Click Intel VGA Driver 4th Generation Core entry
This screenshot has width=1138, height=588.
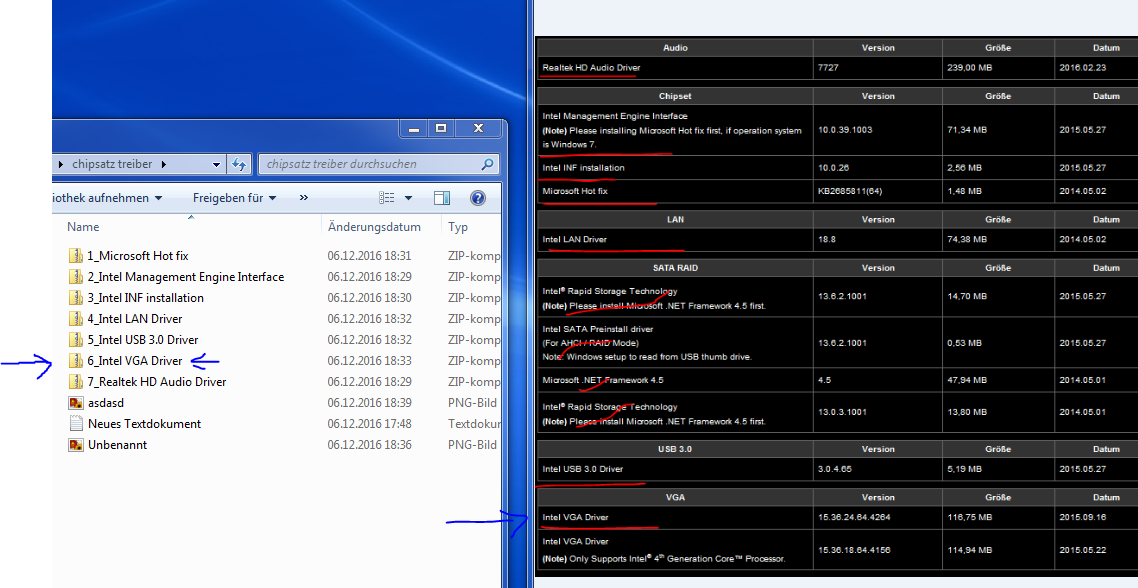[x=576, y=542]
